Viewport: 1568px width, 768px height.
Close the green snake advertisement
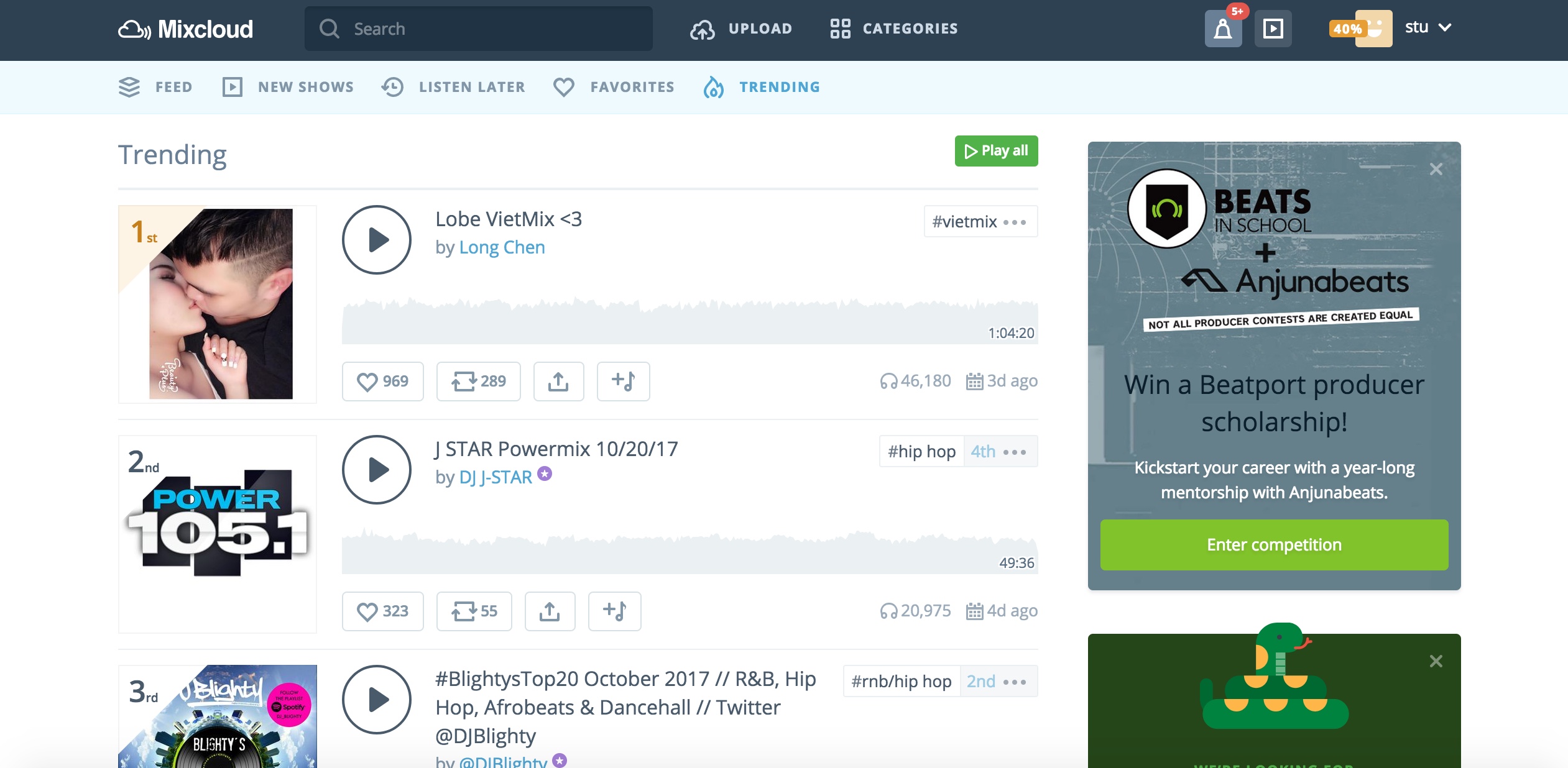pos(1436,661)
